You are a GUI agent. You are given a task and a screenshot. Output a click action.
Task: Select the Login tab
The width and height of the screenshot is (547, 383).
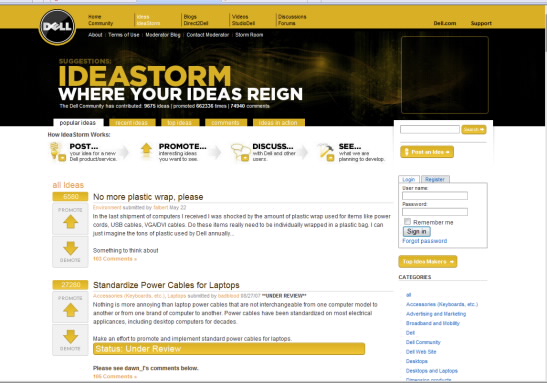tap(409, 179)
